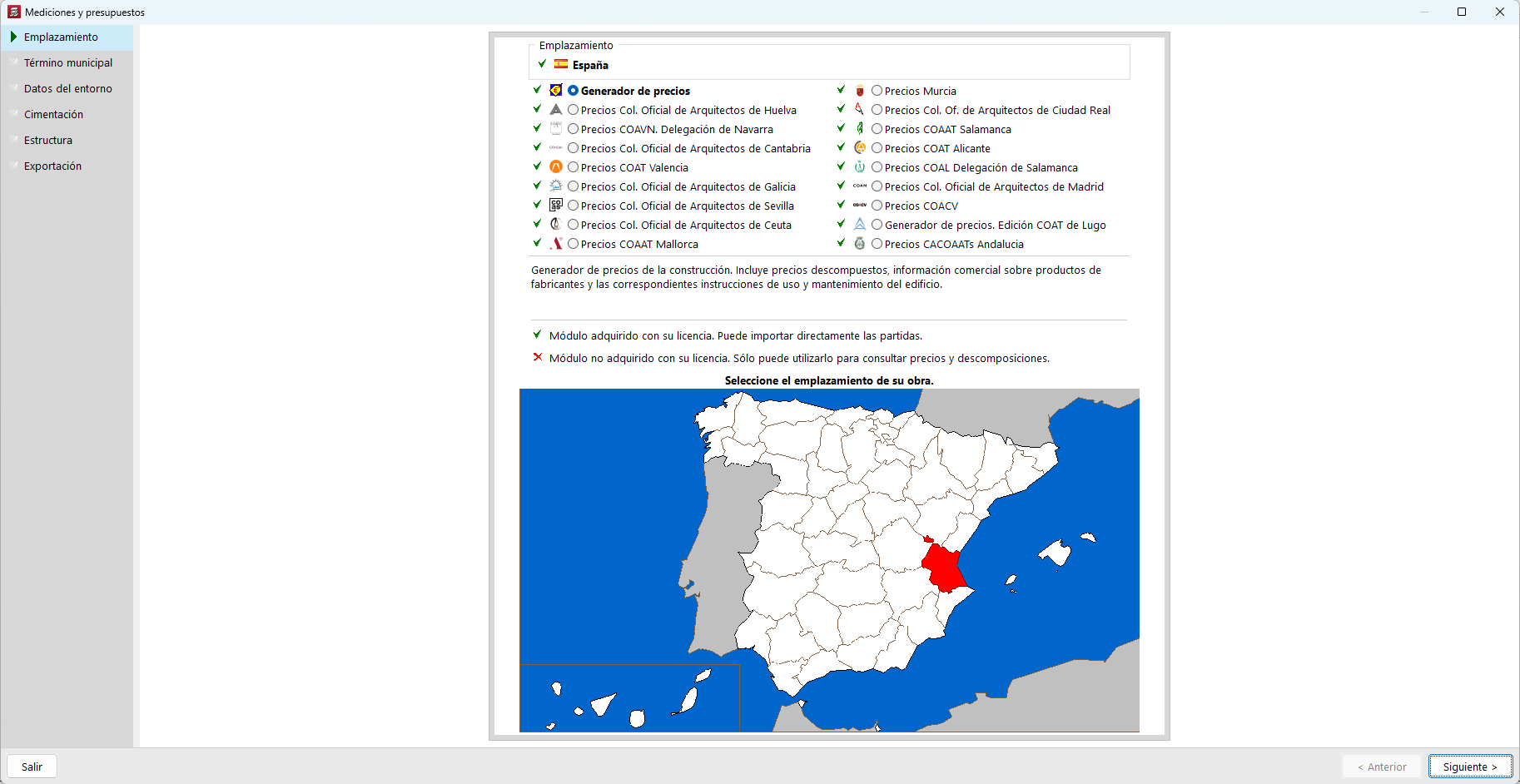Click the COACV logo icon

(860, 205)
